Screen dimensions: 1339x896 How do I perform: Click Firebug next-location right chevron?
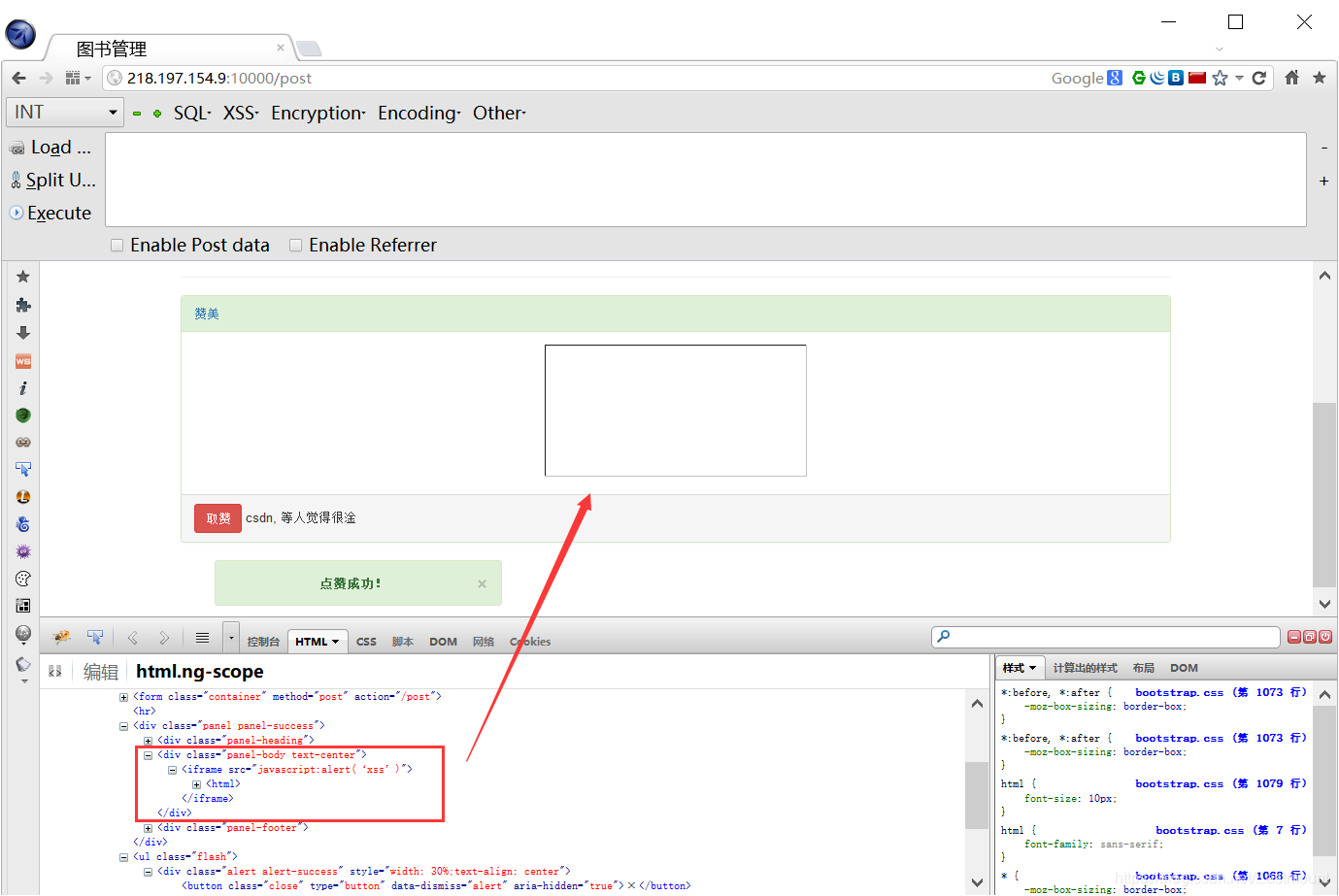[x=164, y=638]
